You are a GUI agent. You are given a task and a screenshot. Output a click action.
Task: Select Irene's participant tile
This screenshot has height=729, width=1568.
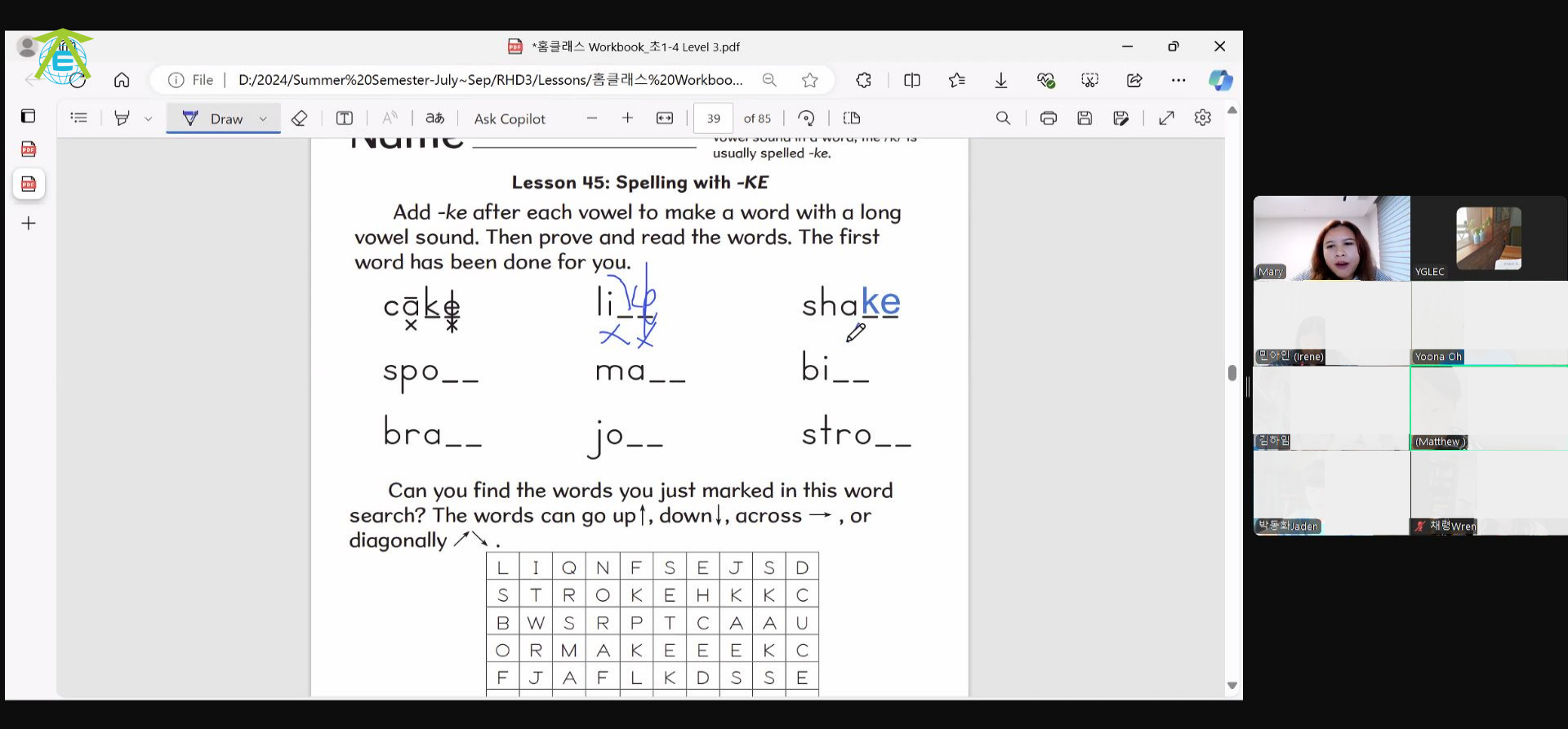coord(1332,323)
